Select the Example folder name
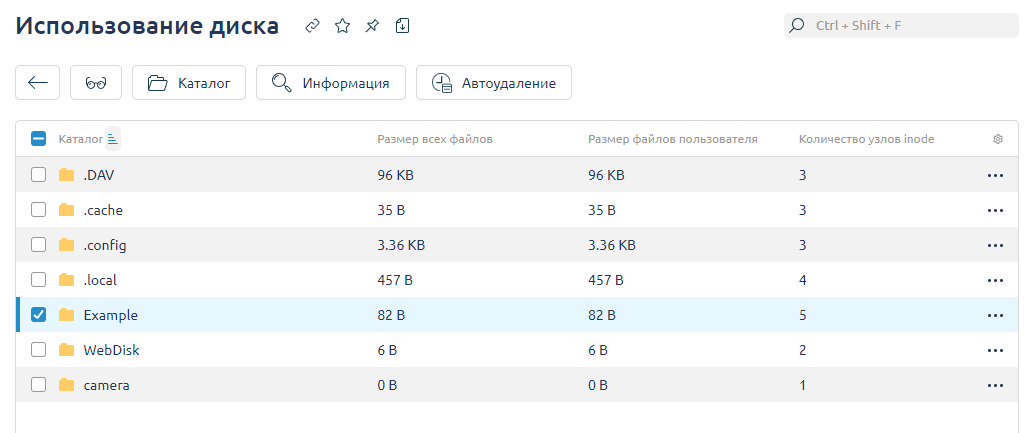Image resolution: width=1027 pixels, height=433 pixels. pyautogui.click(x=111, y=315)
